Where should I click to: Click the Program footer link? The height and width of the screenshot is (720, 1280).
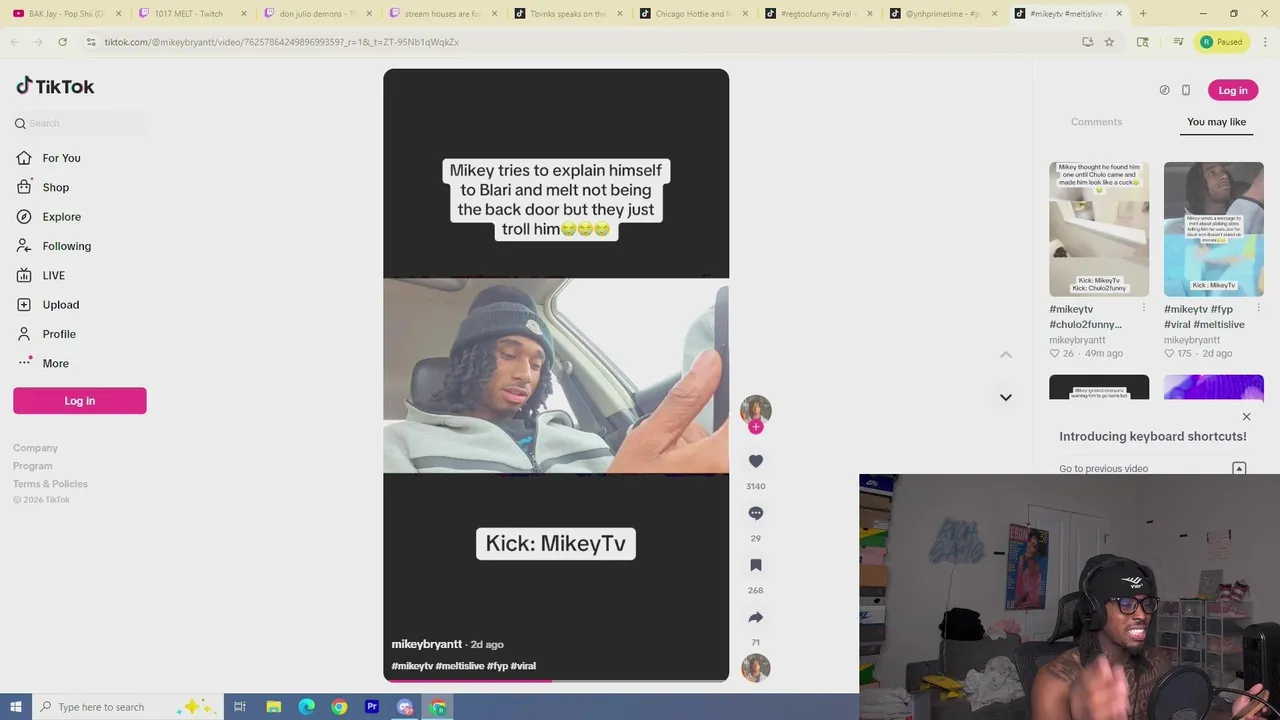point(33,466)
